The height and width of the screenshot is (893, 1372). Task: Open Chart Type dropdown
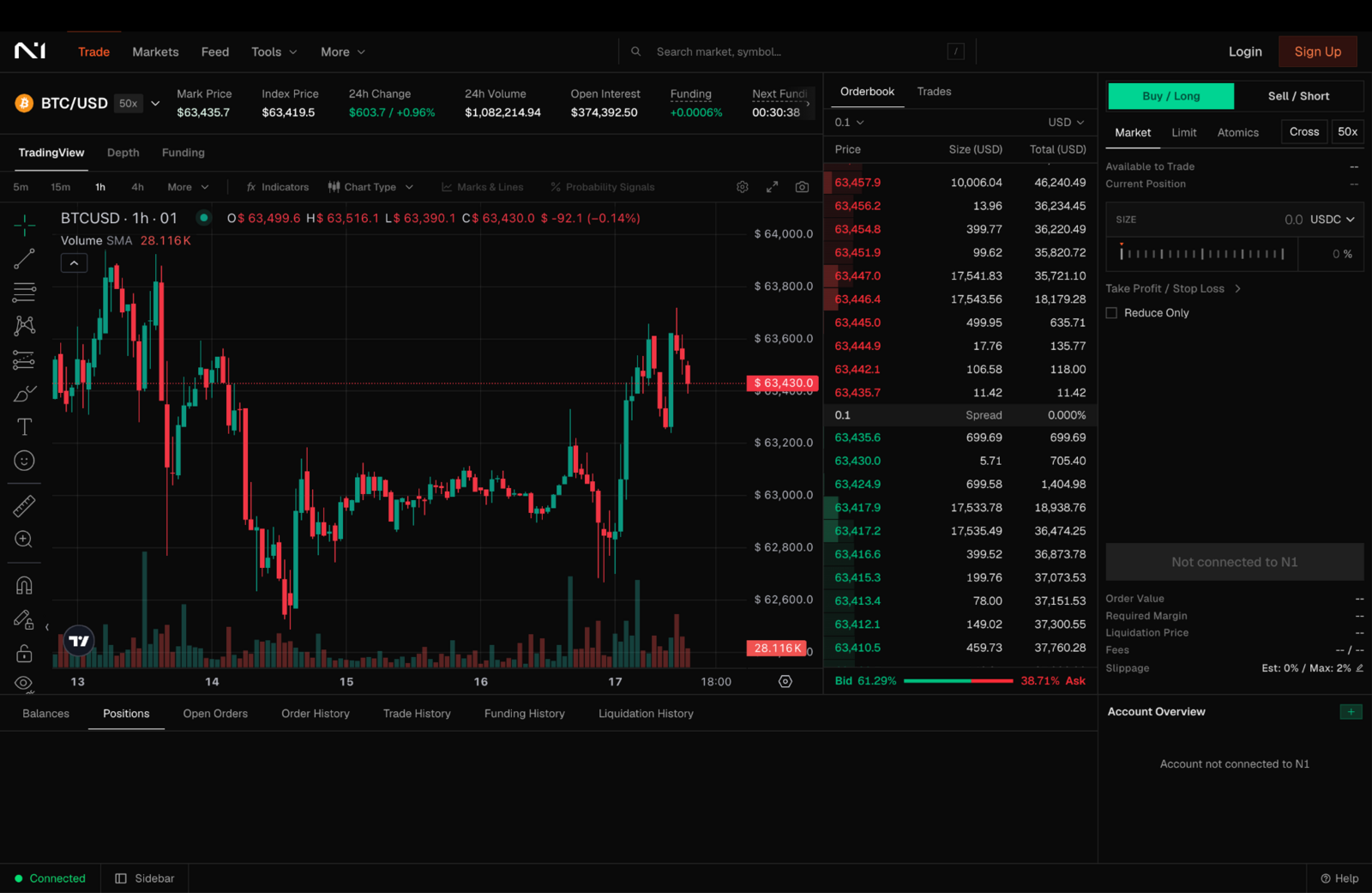(370, 187)
